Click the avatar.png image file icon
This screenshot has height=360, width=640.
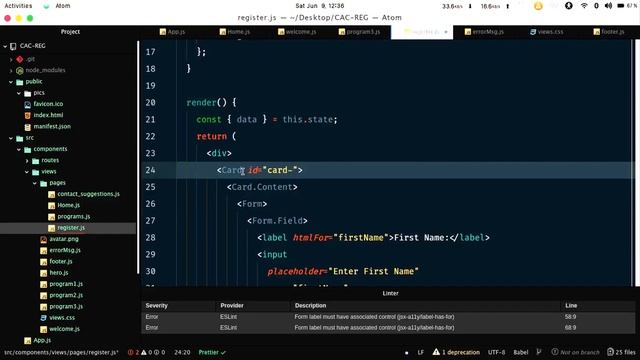[43, 240]
